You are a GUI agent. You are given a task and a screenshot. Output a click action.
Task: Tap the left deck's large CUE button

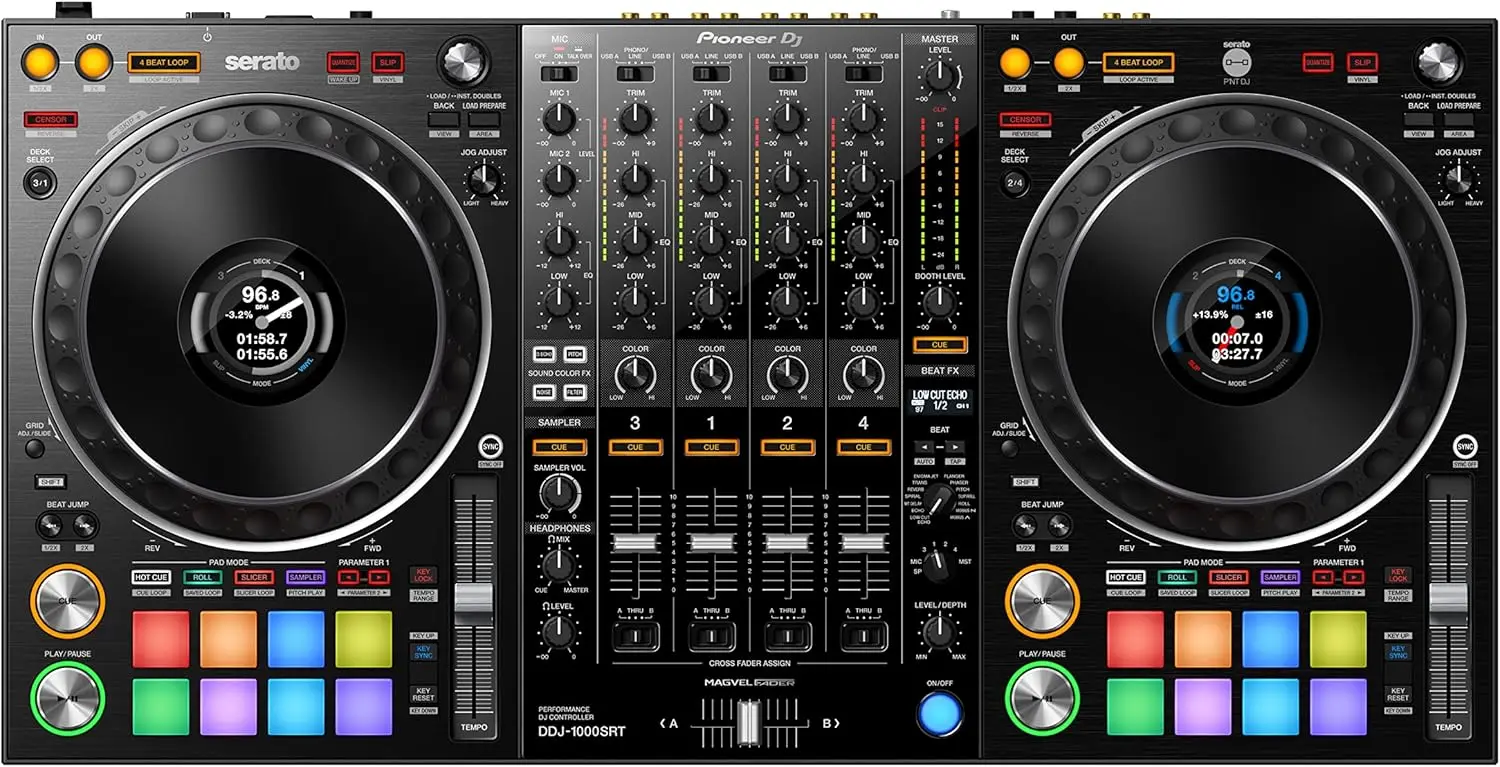[66, 601]
